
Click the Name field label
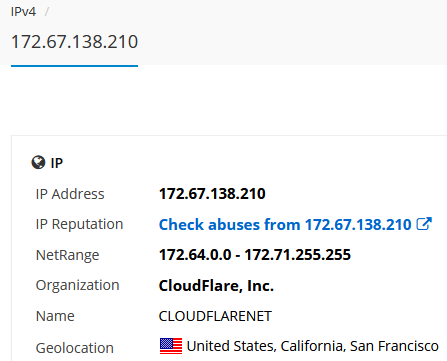pos(55,316)
